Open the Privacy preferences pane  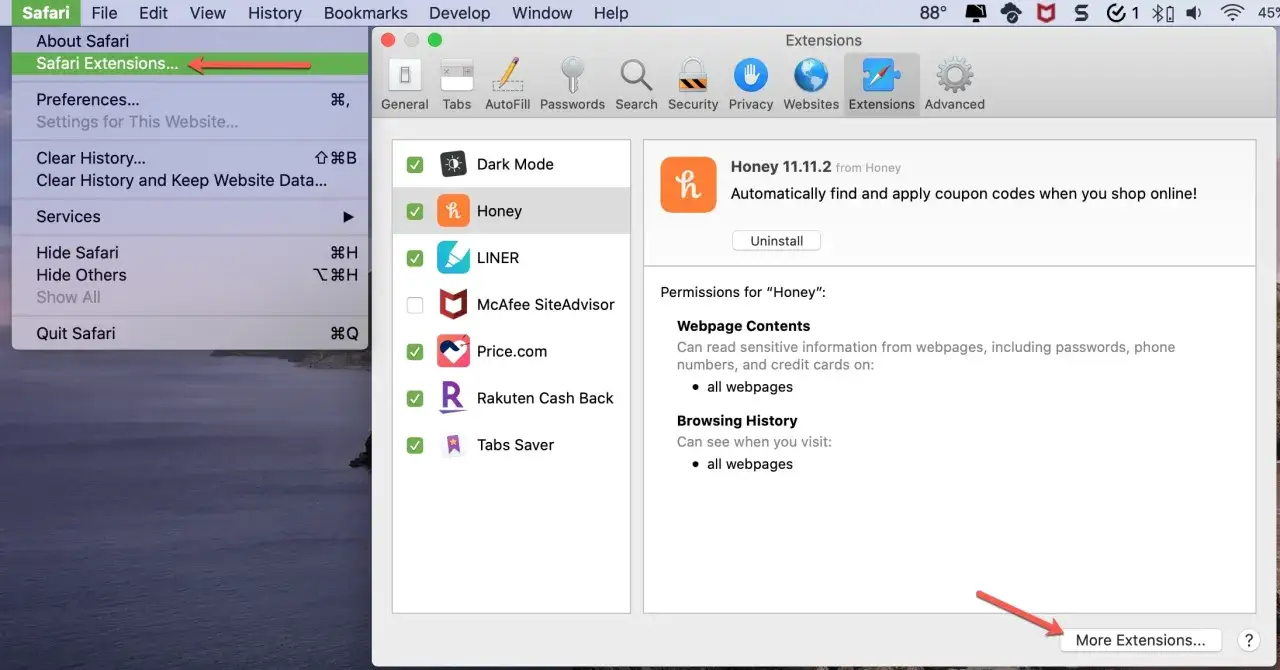(751, 84)
